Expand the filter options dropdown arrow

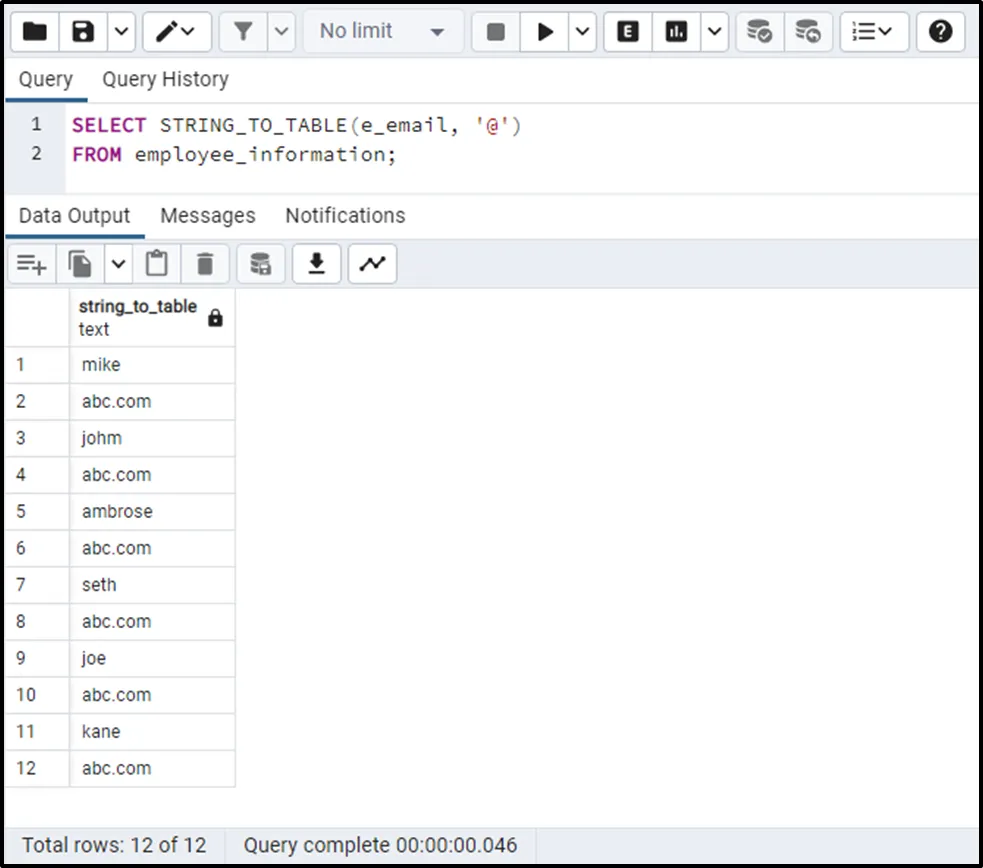pyautogui.click(x=282, y=32)
